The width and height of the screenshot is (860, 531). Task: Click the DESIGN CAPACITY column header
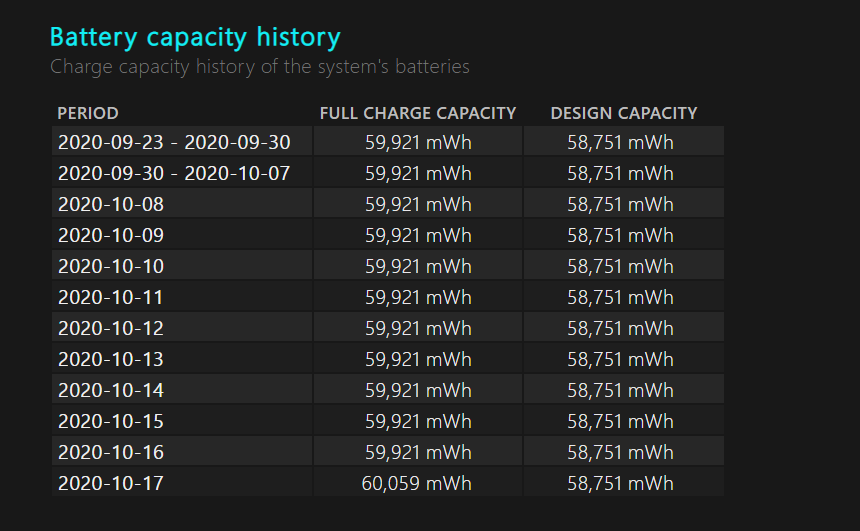(x=624, y=113)
